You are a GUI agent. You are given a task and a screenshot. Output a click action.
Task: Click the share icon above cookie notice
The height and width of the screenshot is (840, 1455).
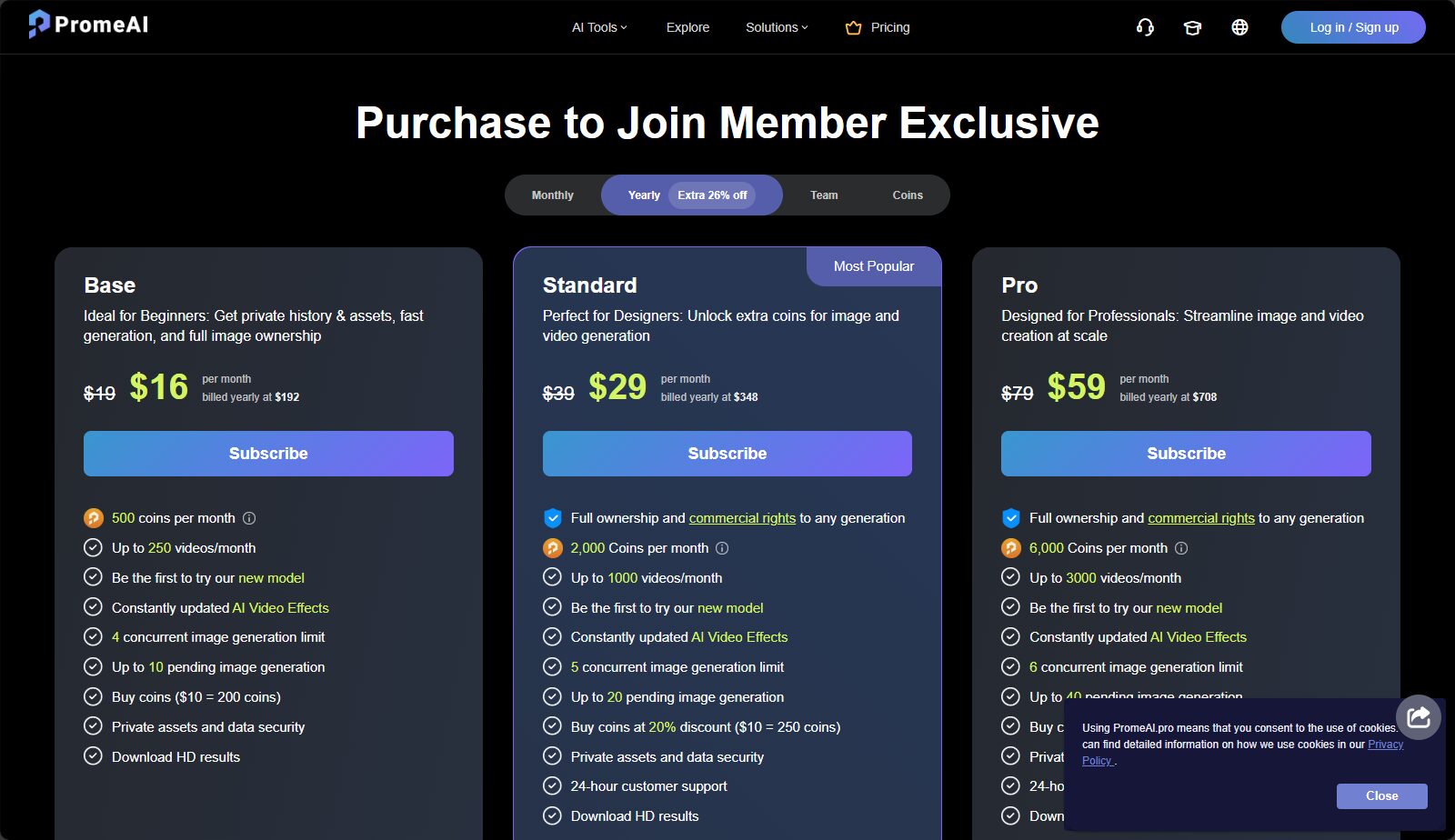point(1419,717)
